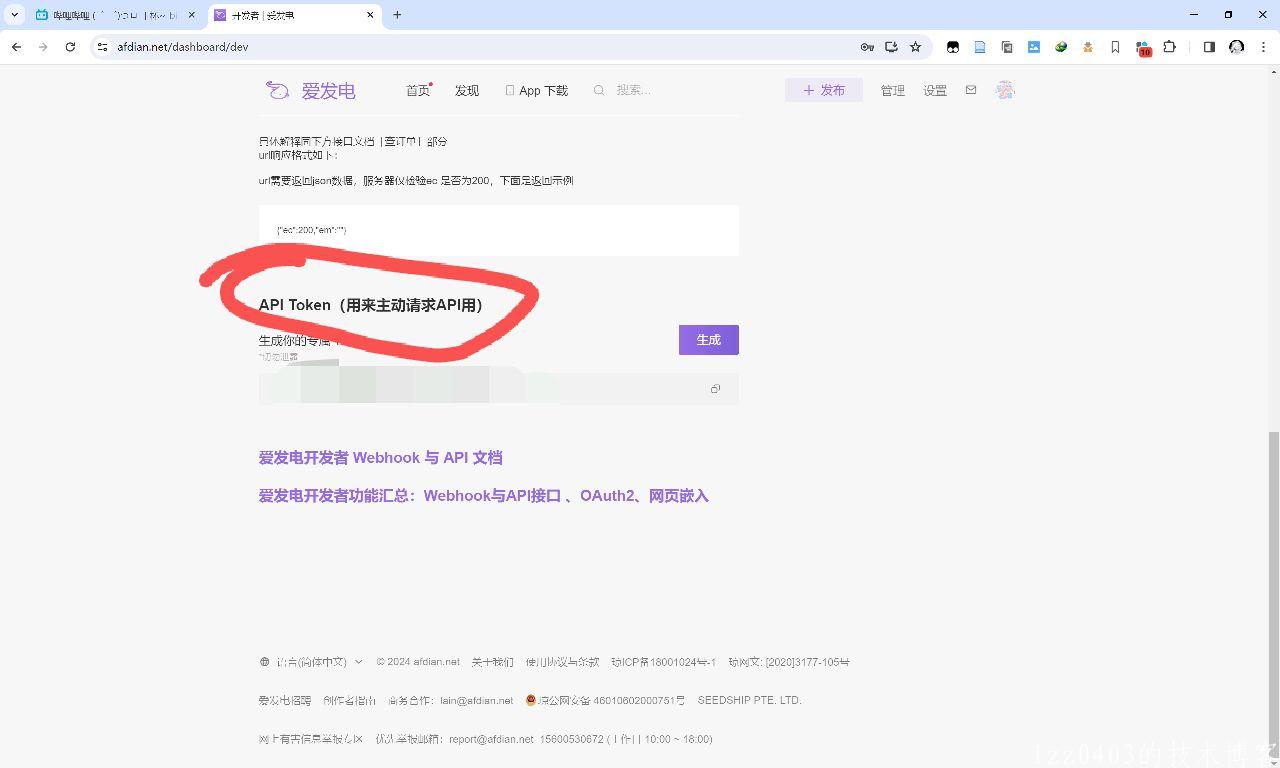This screenshot has height=768, width=1280.
Task: Click the Afdian logo in the header
Action: coord(310,90)
